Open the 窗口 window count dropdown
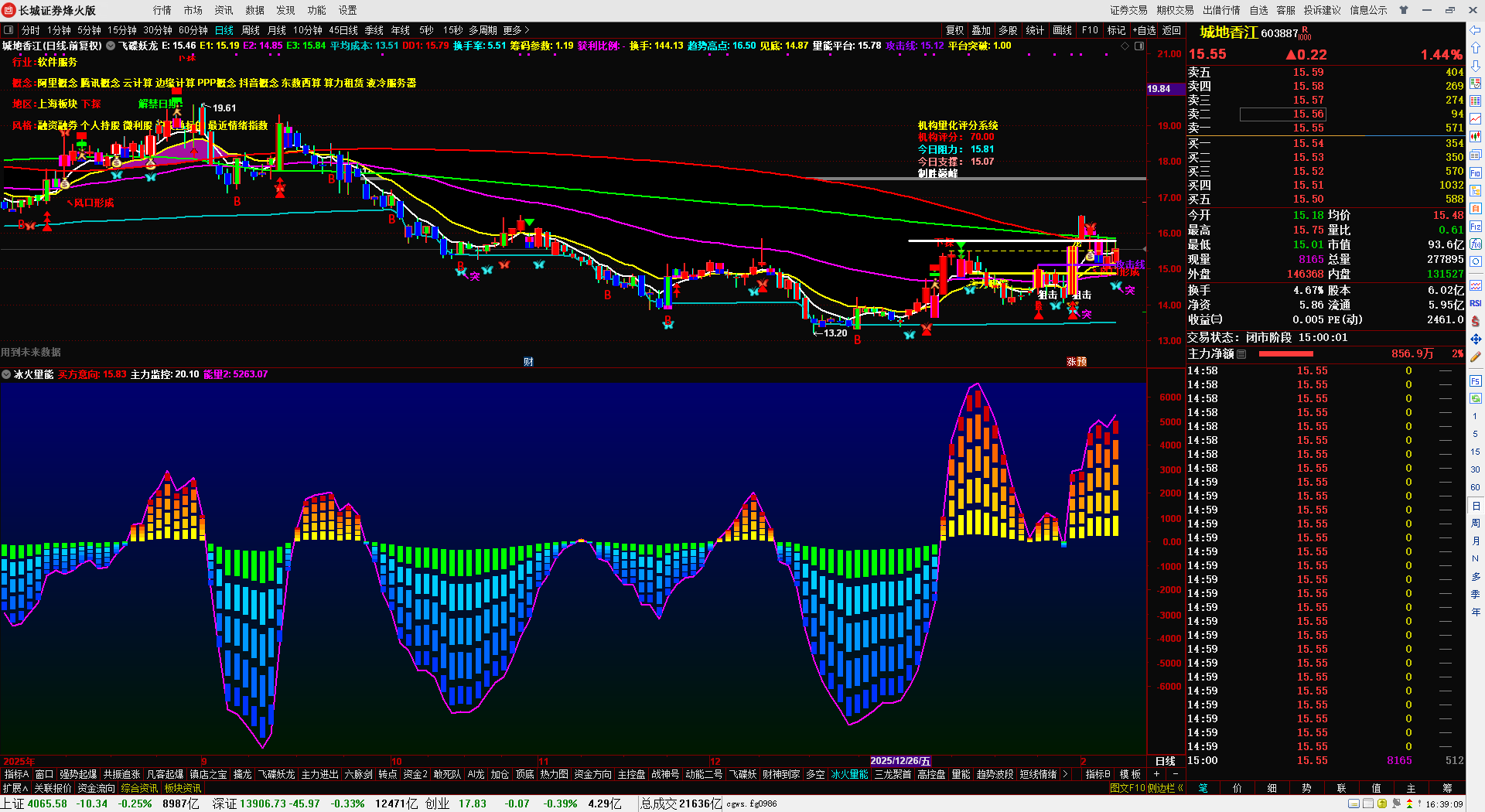Viewport: 1485px width, 812px height. click(x=45, y=774)
